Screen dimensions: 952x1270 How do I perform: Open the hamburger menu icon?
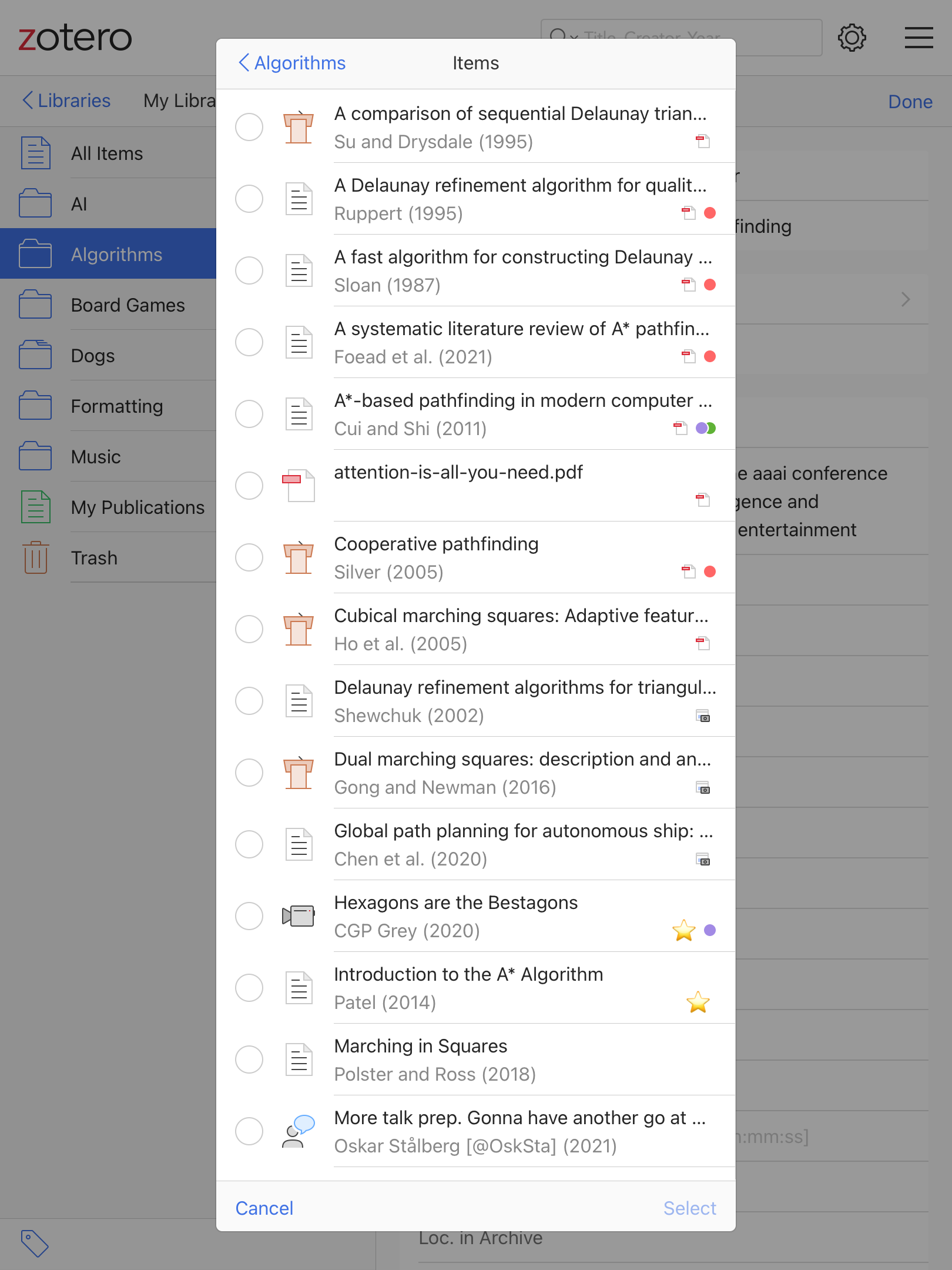point(919,38)
